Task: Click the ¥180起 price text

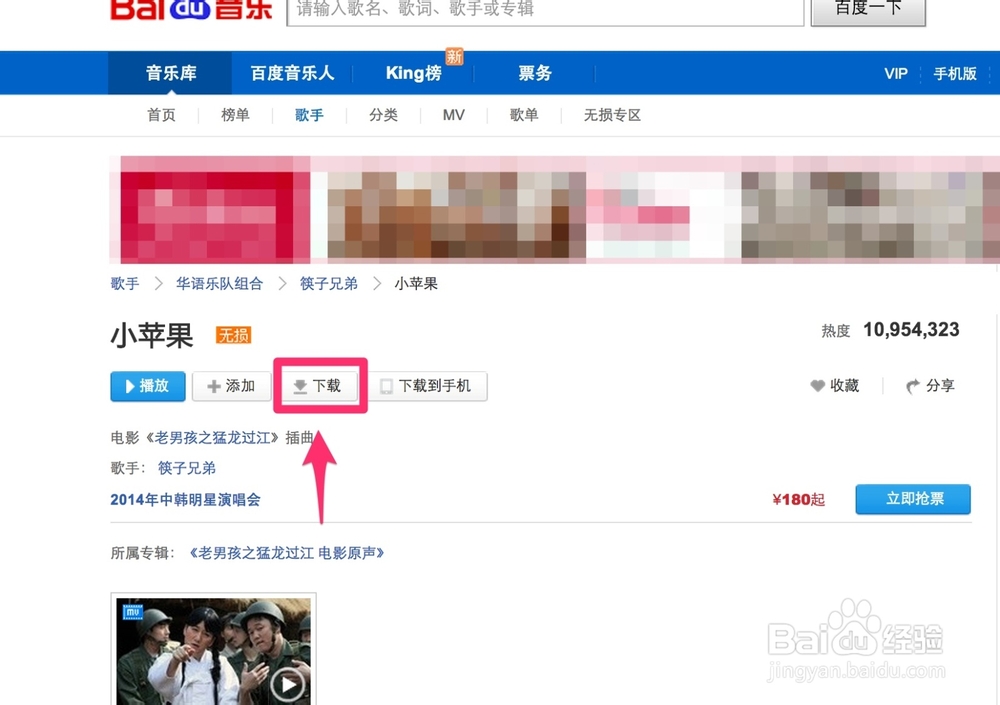Action: [x=798, y=499]
